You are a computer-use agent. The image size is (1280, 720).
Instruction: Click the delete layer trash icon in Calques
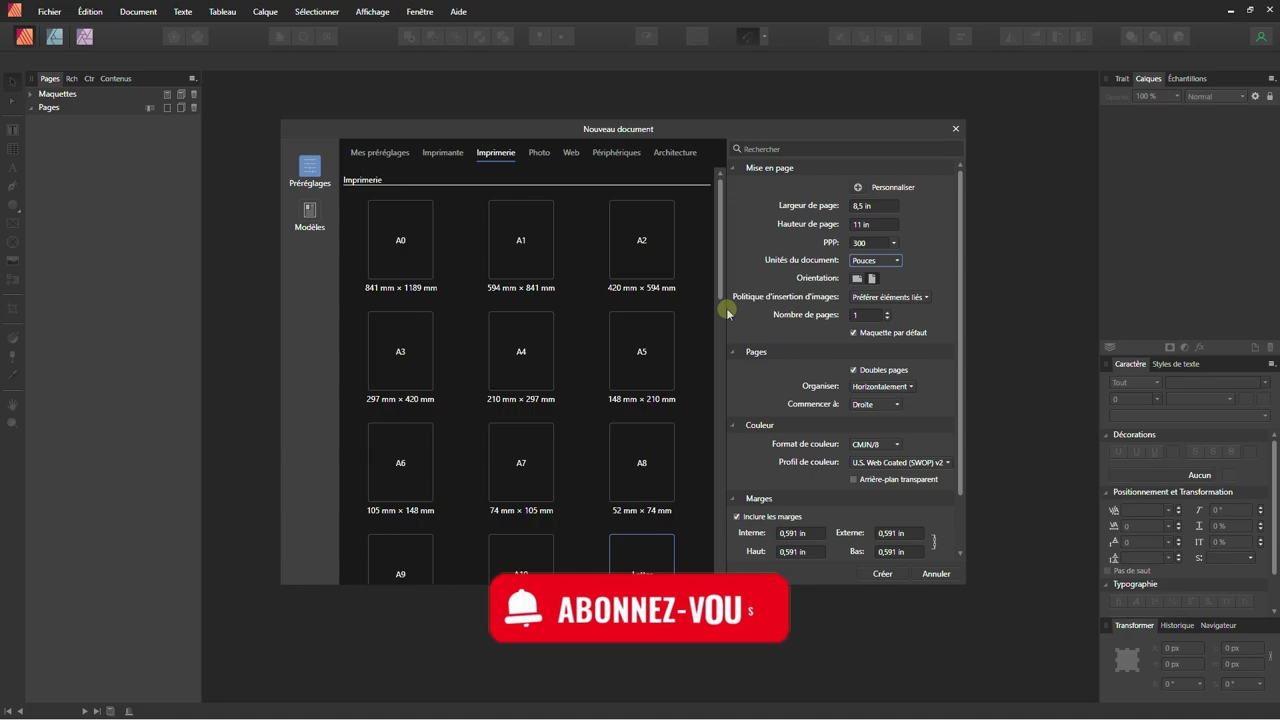click(1270, 347)
